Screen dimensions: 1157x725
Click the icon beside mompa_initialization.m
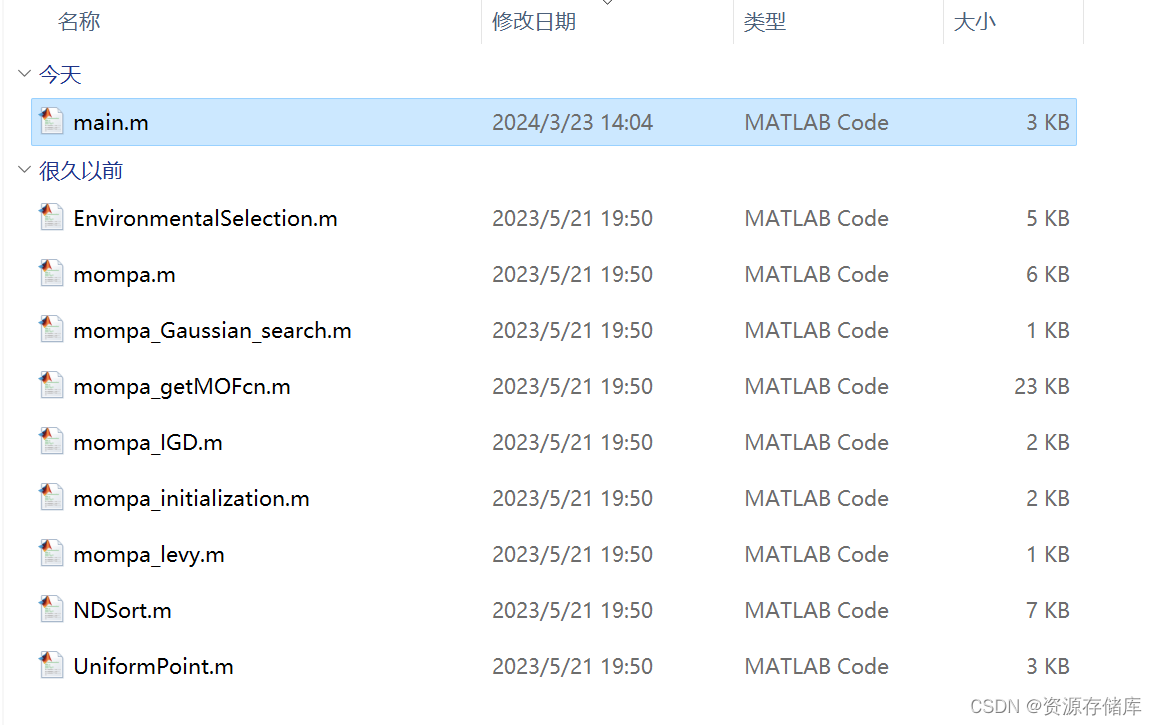[x=51, y=498]
